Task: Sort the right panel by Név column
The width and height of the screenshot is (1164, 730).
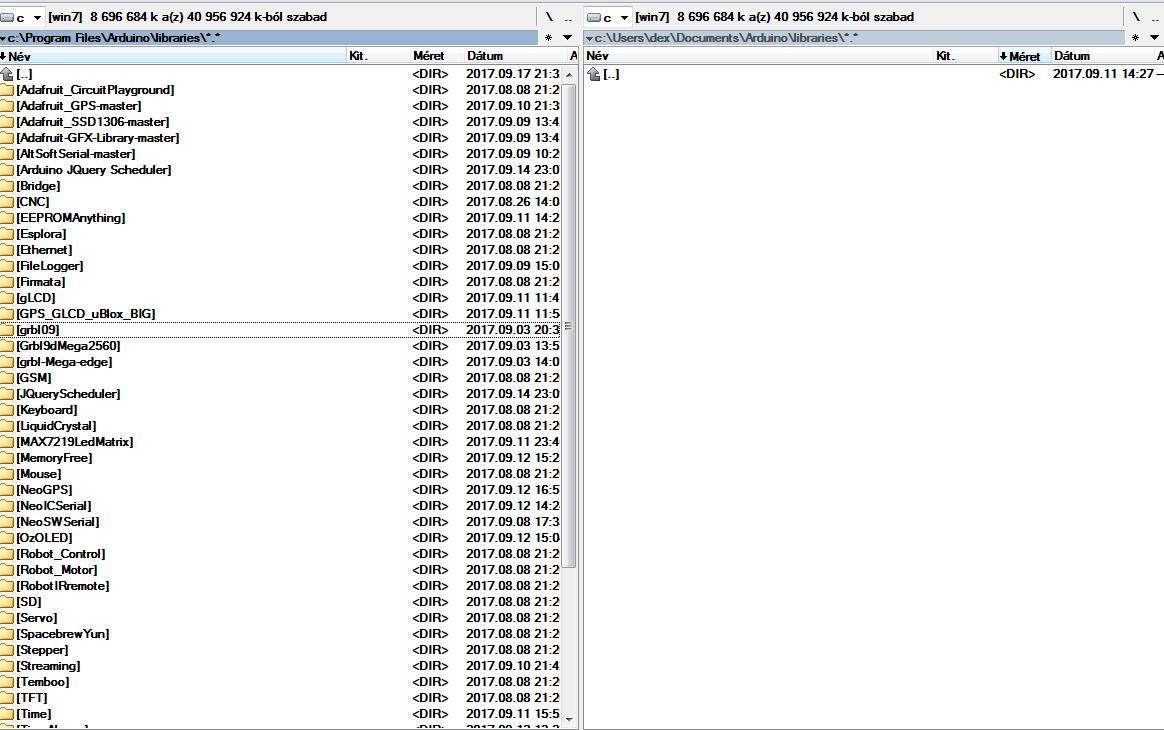Action: click(759, 56)
